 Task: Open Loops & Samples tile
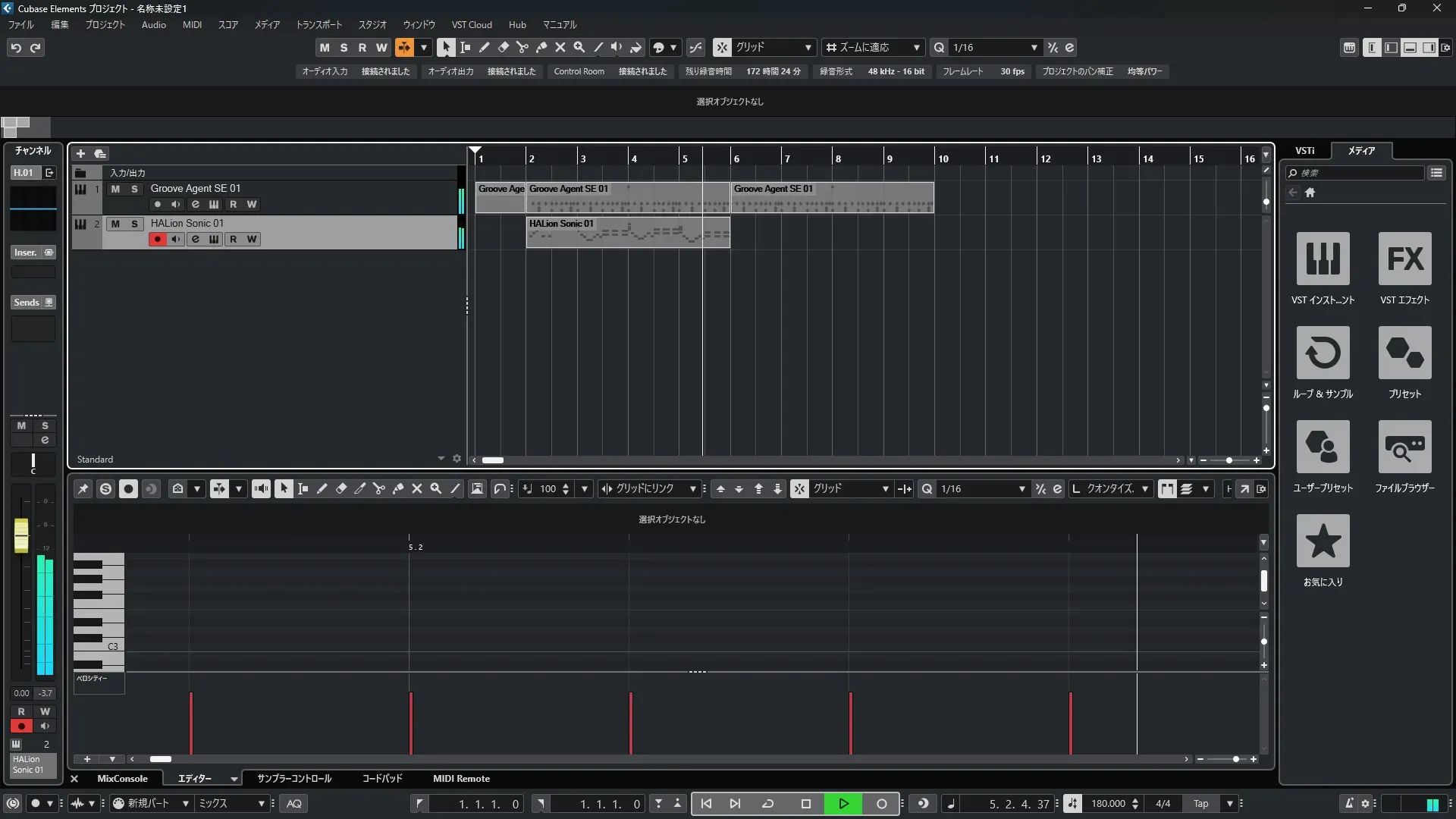(1323, 353)
